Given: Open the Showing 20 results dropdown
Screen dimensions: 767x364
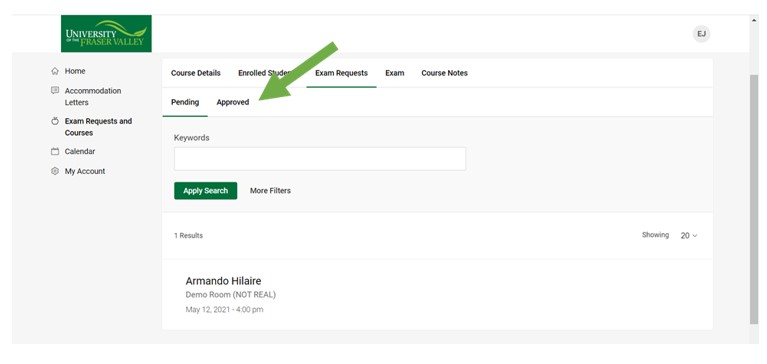Looking at the screenshot, I should [689, 236].
